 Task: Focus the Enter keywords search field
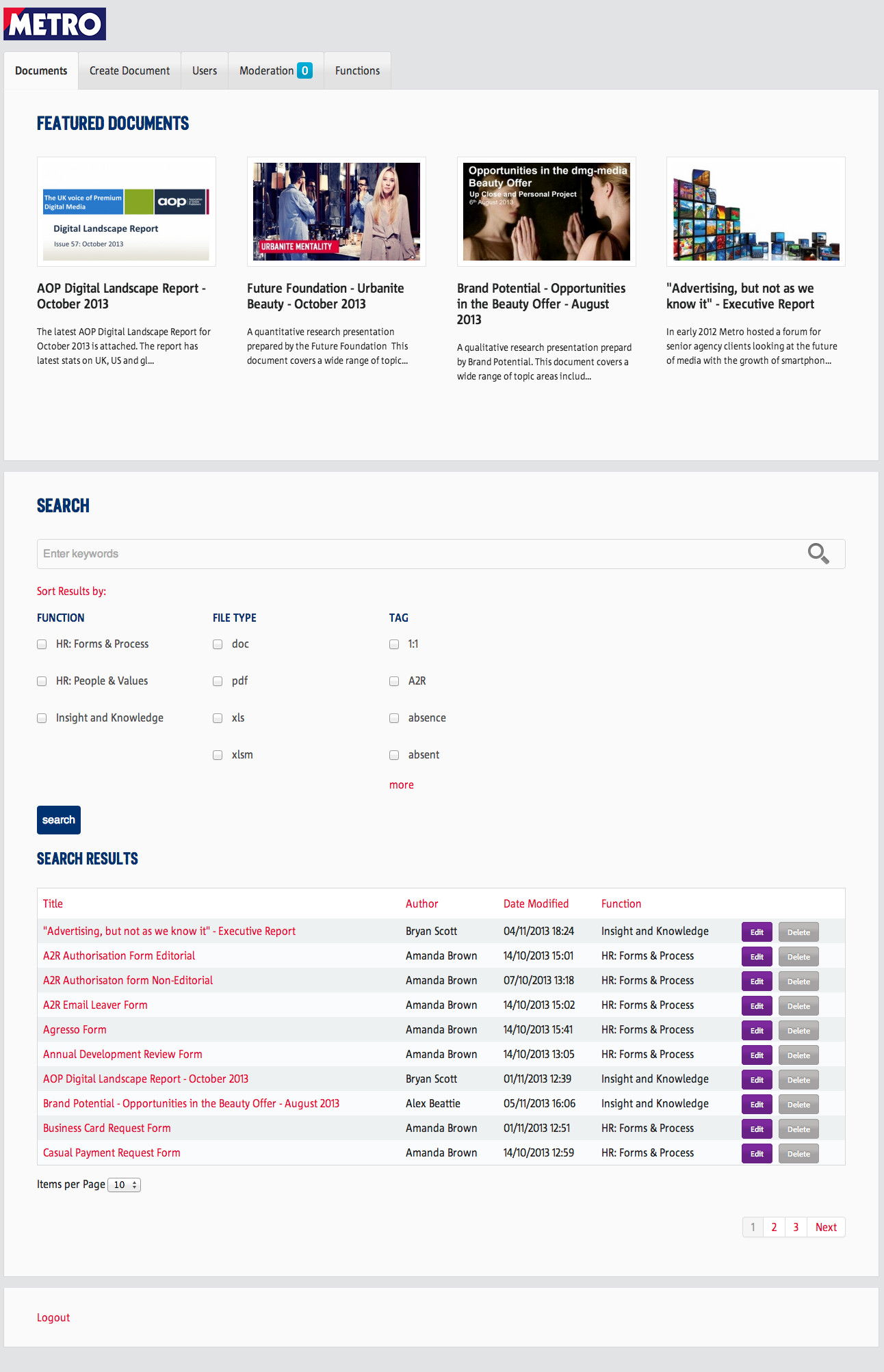(x=441, y=554)
